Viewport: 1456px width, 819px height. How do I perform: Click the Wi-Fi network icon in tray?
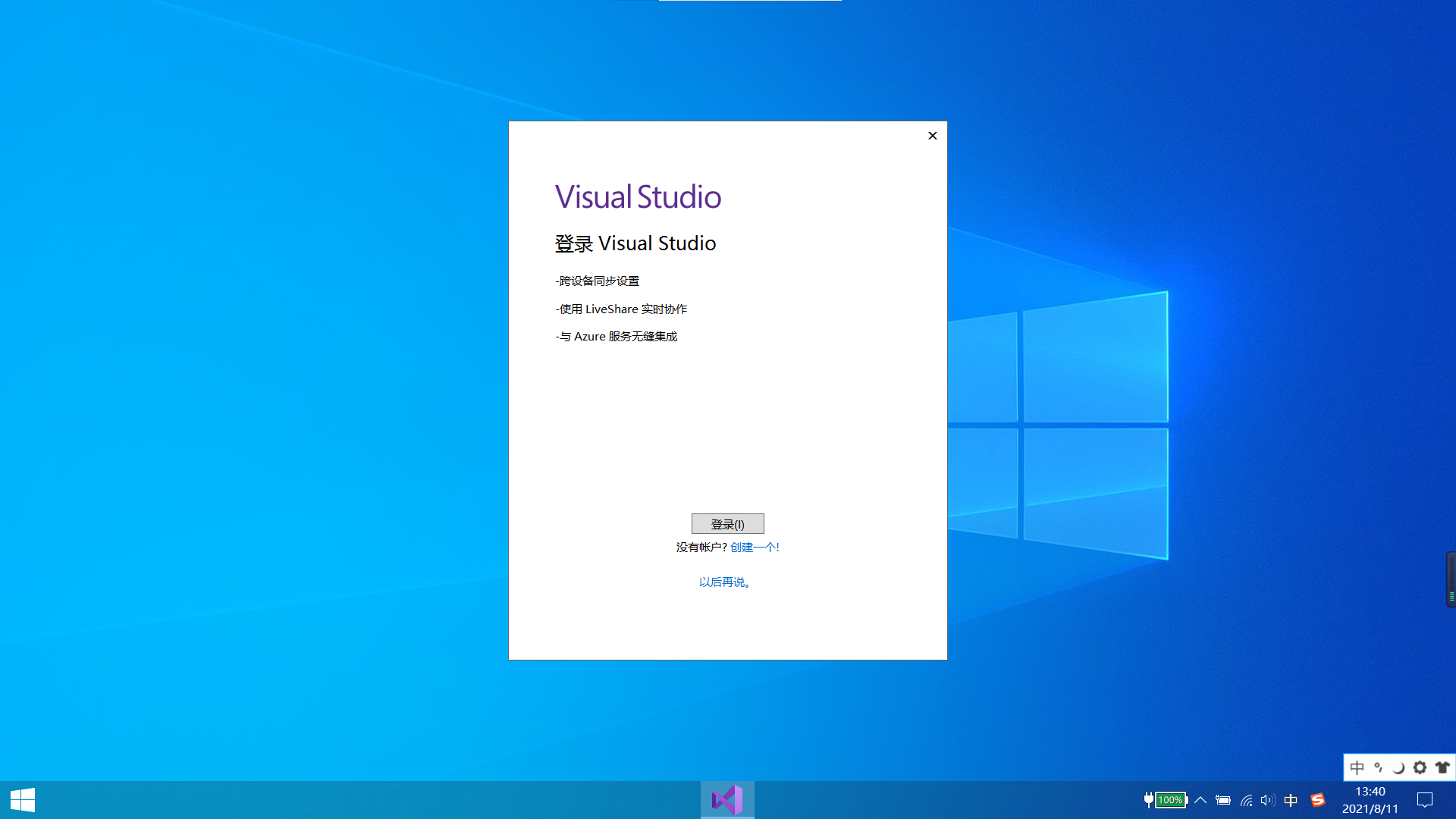pyautogui.click(x=1247, y=800)
